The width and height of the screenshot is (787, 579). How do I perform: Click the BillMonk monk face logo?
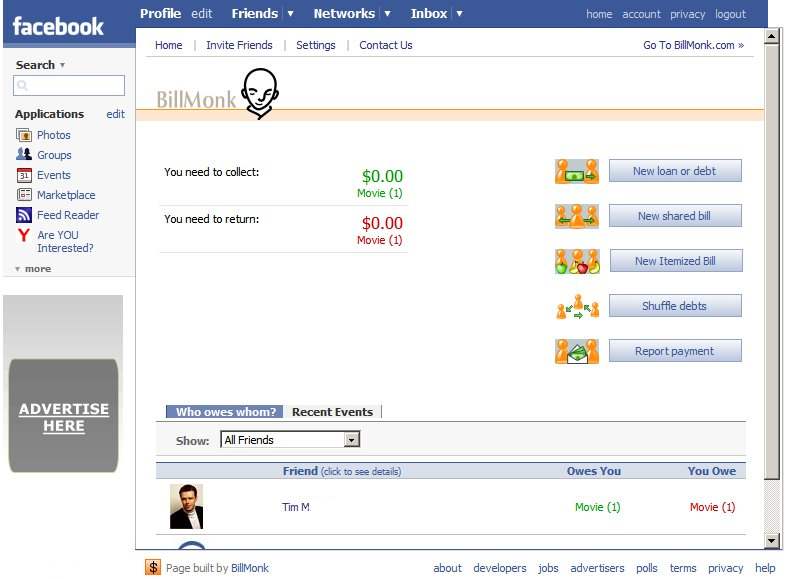point(259,94)
